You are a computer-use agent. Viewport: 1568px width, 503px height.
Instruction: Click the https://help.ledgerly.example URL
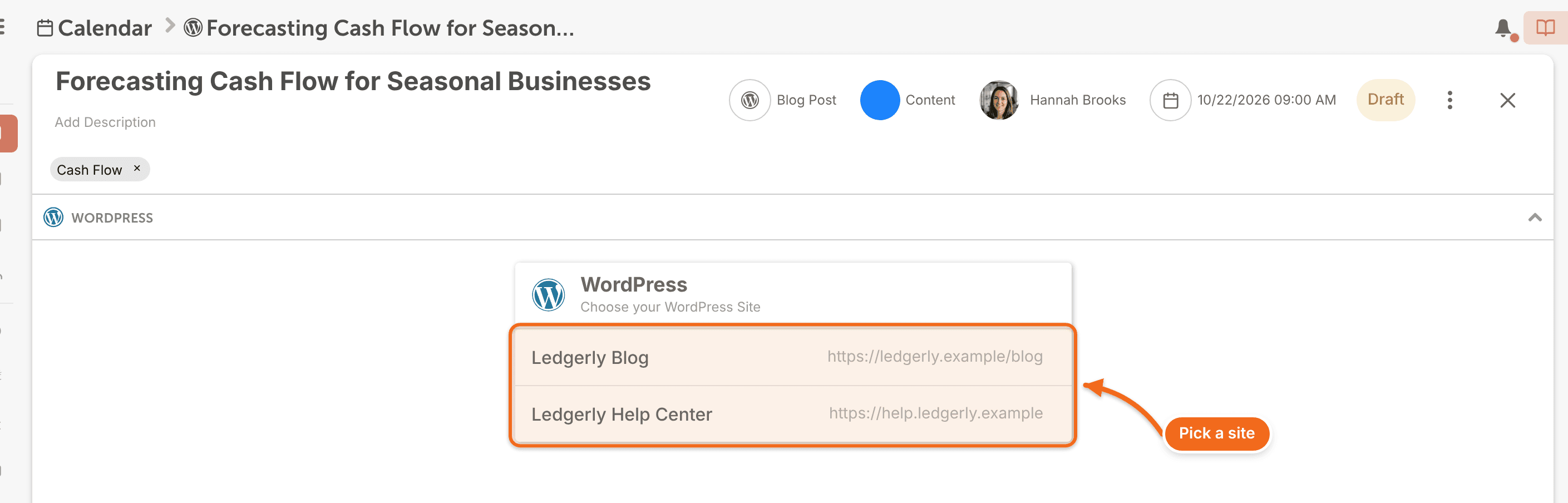tap(935, 413)
